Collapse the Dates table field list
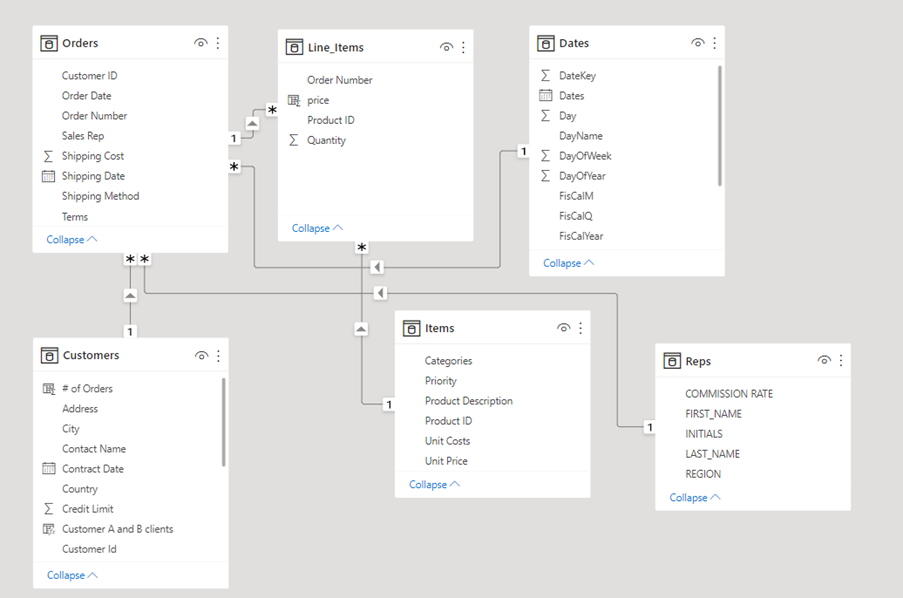Screen dimensions: 903x598 point(568,263)
